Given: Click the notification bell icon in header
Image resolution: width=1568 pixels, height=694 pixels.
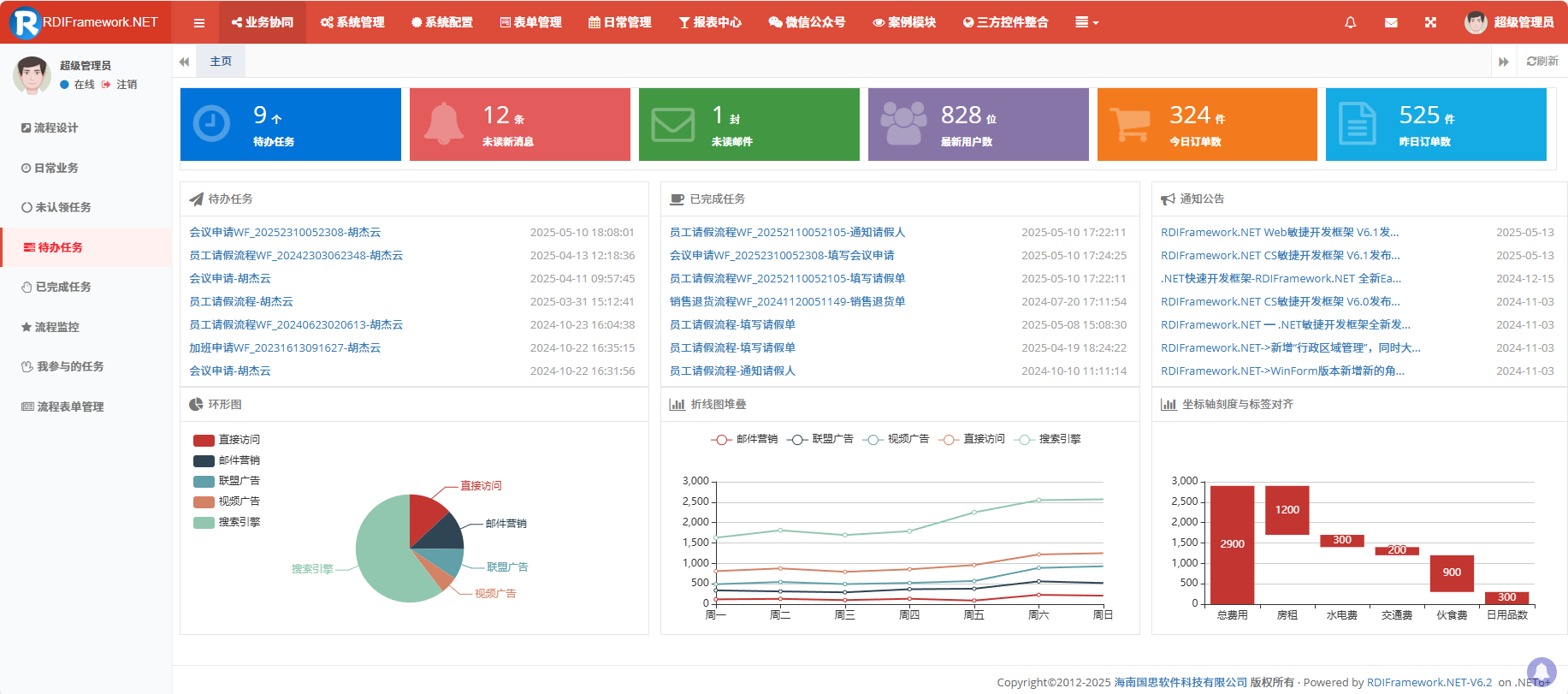Looking at the screenshot, I should coord(1350,22).
